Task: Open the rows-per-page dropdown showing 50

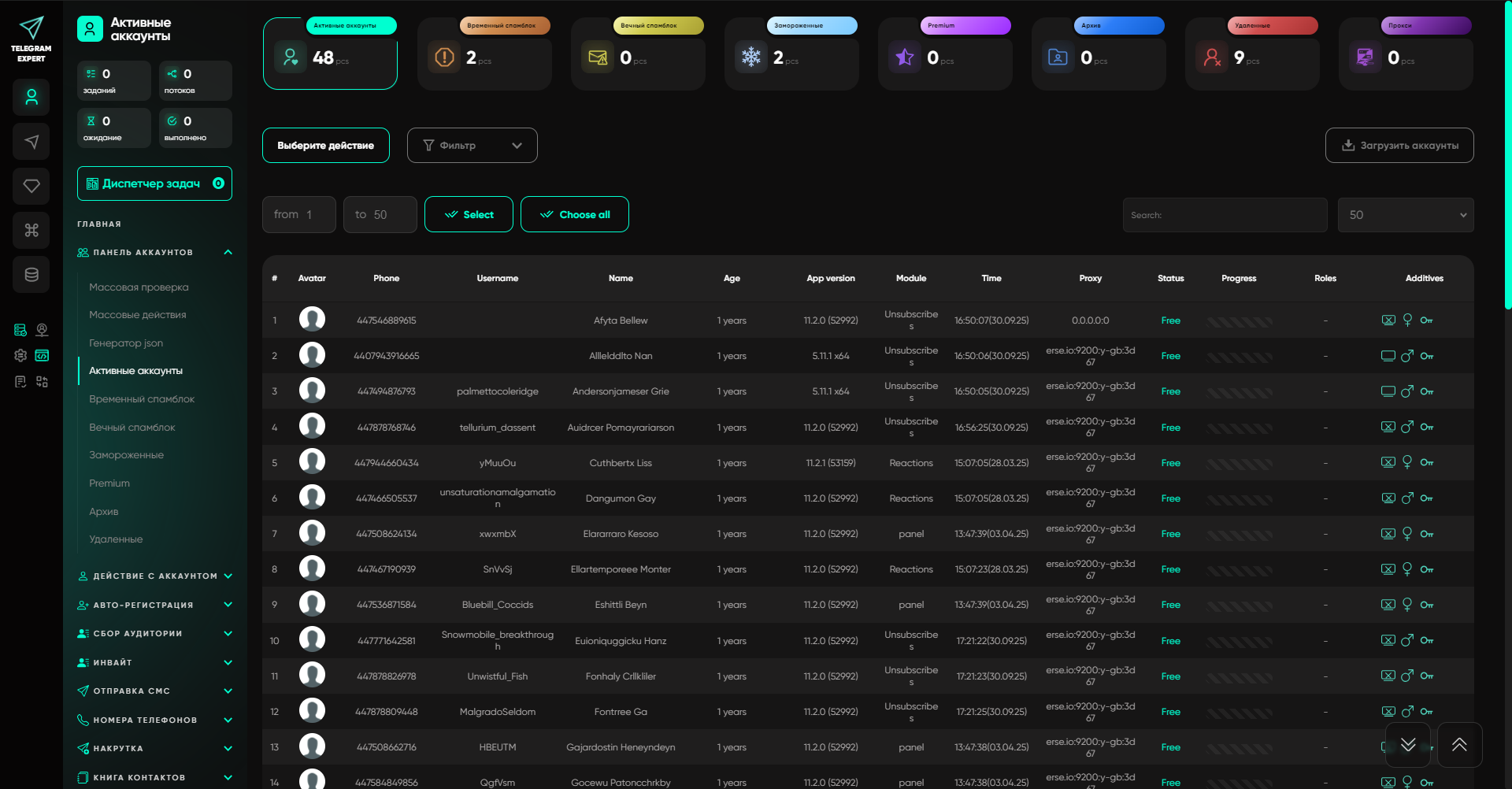Action: tap(1405, 215)
